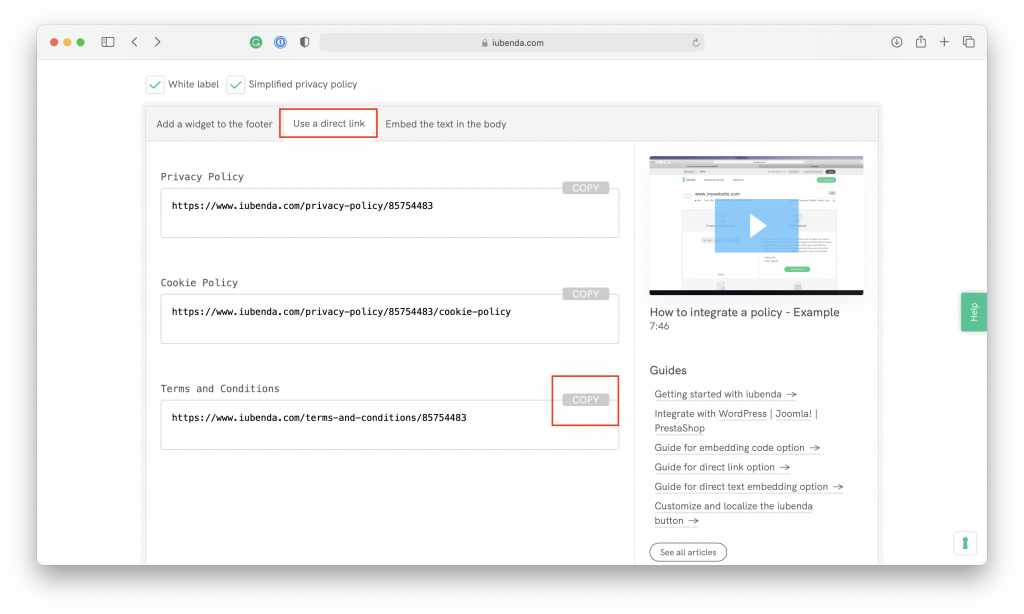The height and width of the screenshot is (614, 1024).
Task: Copy the Terms and Conditions link
Action: click(585, 399)
